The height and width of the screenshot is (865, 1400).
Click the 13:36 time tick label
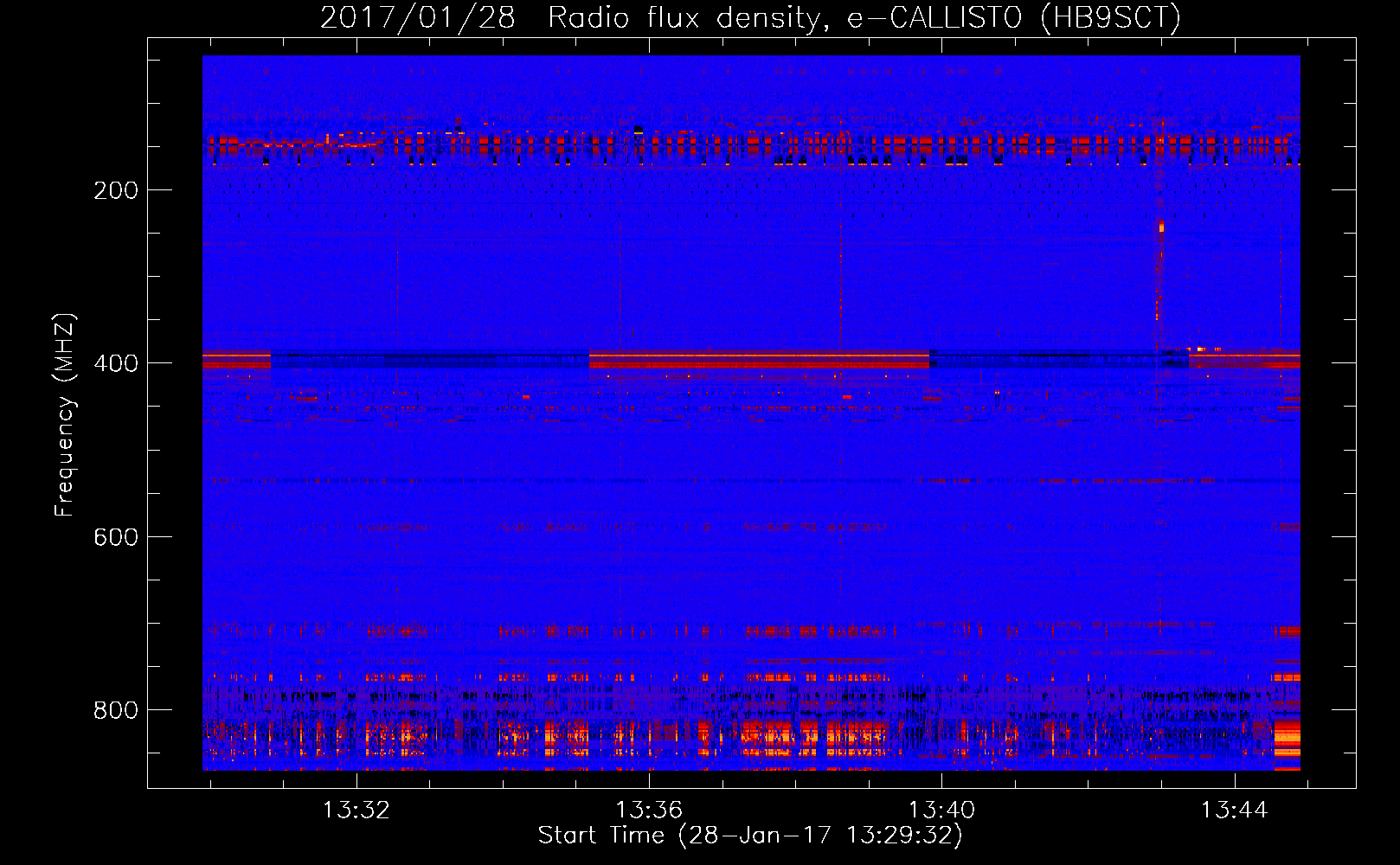[649, 810]
